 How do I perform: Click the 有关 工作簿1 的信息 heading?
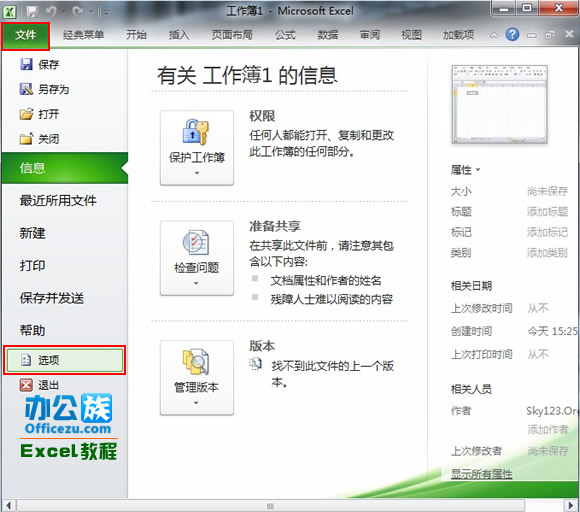[x=247, y=75]
